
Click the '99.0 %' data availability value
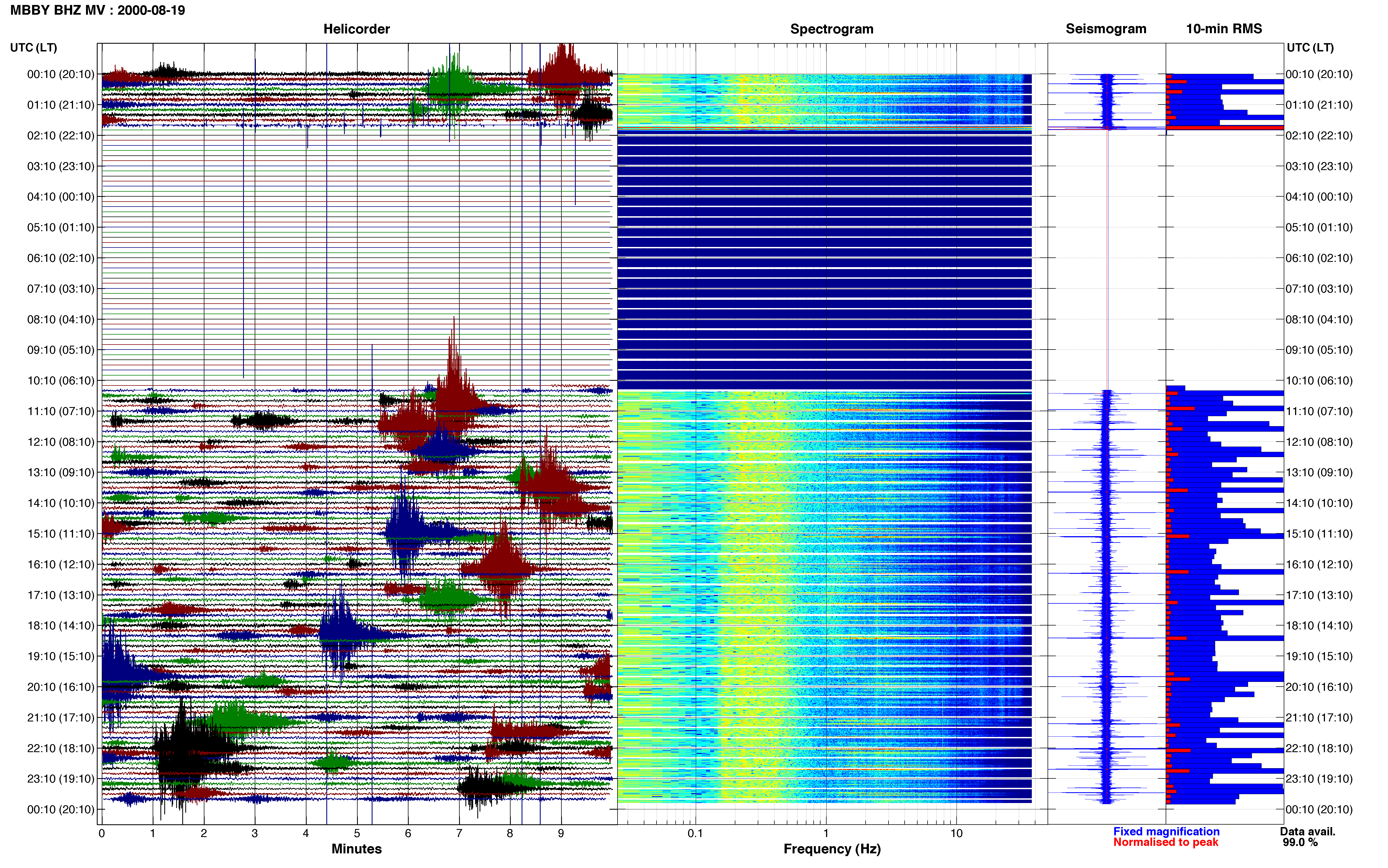[x=1300, y=842]
